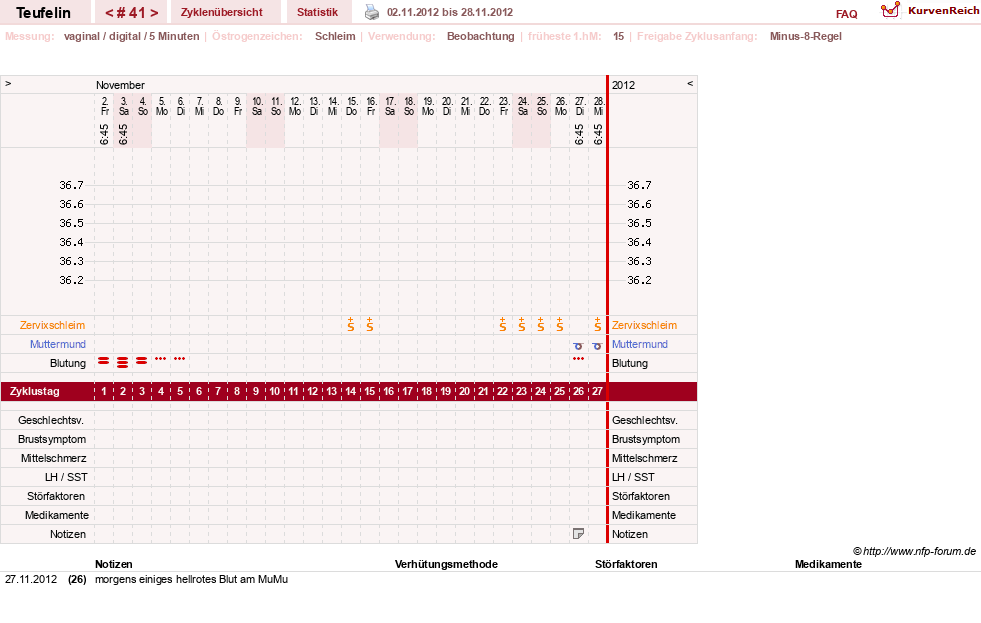
Task: Click note text morgens einiges hellrotes Blut am MuMu
Action: click(x=191, y=579)
